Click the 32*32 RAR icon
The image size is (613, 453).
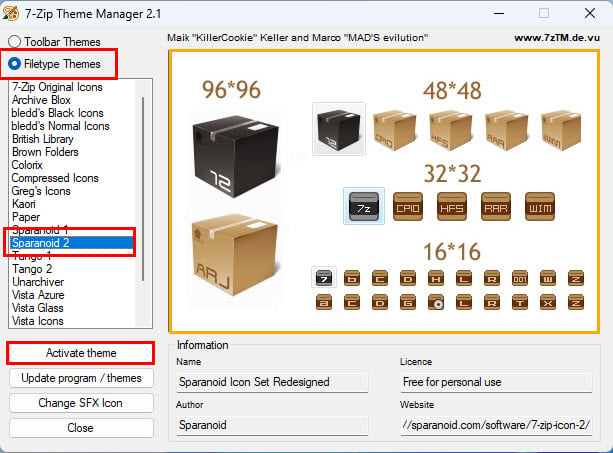pyautogui.click(x=496, y=206)
